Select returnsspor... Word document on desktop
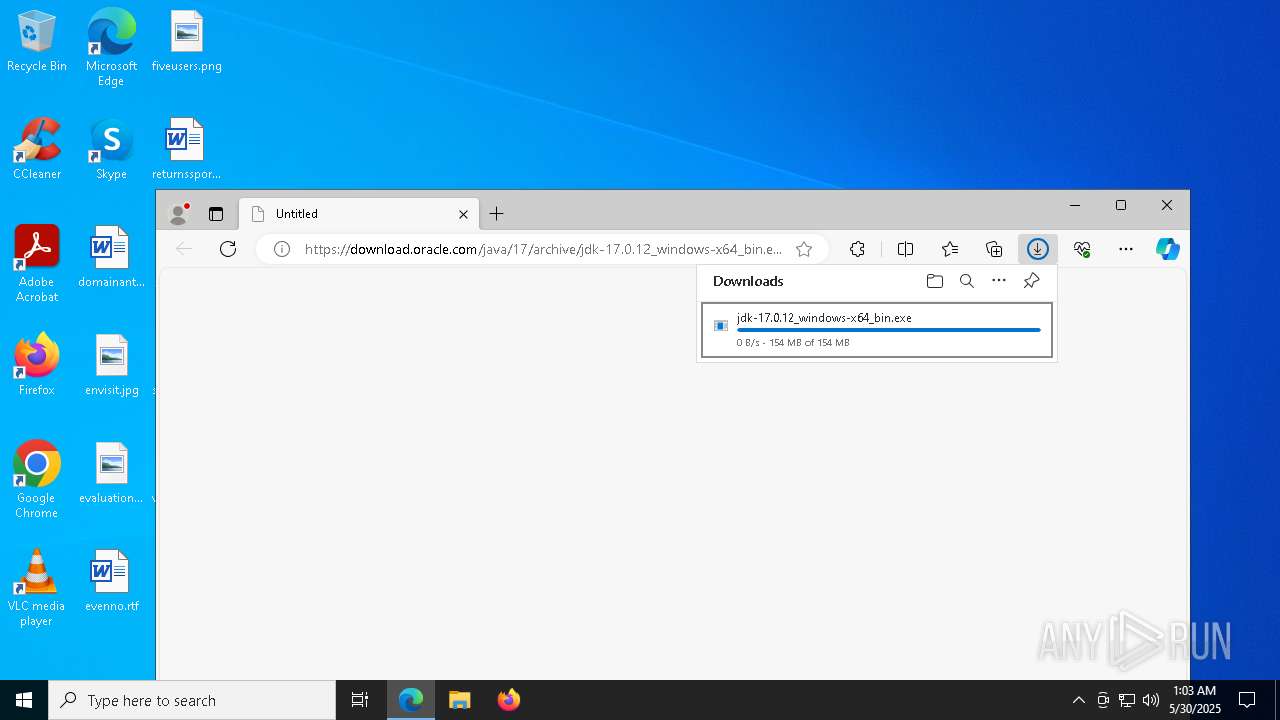 pos(186,150)
